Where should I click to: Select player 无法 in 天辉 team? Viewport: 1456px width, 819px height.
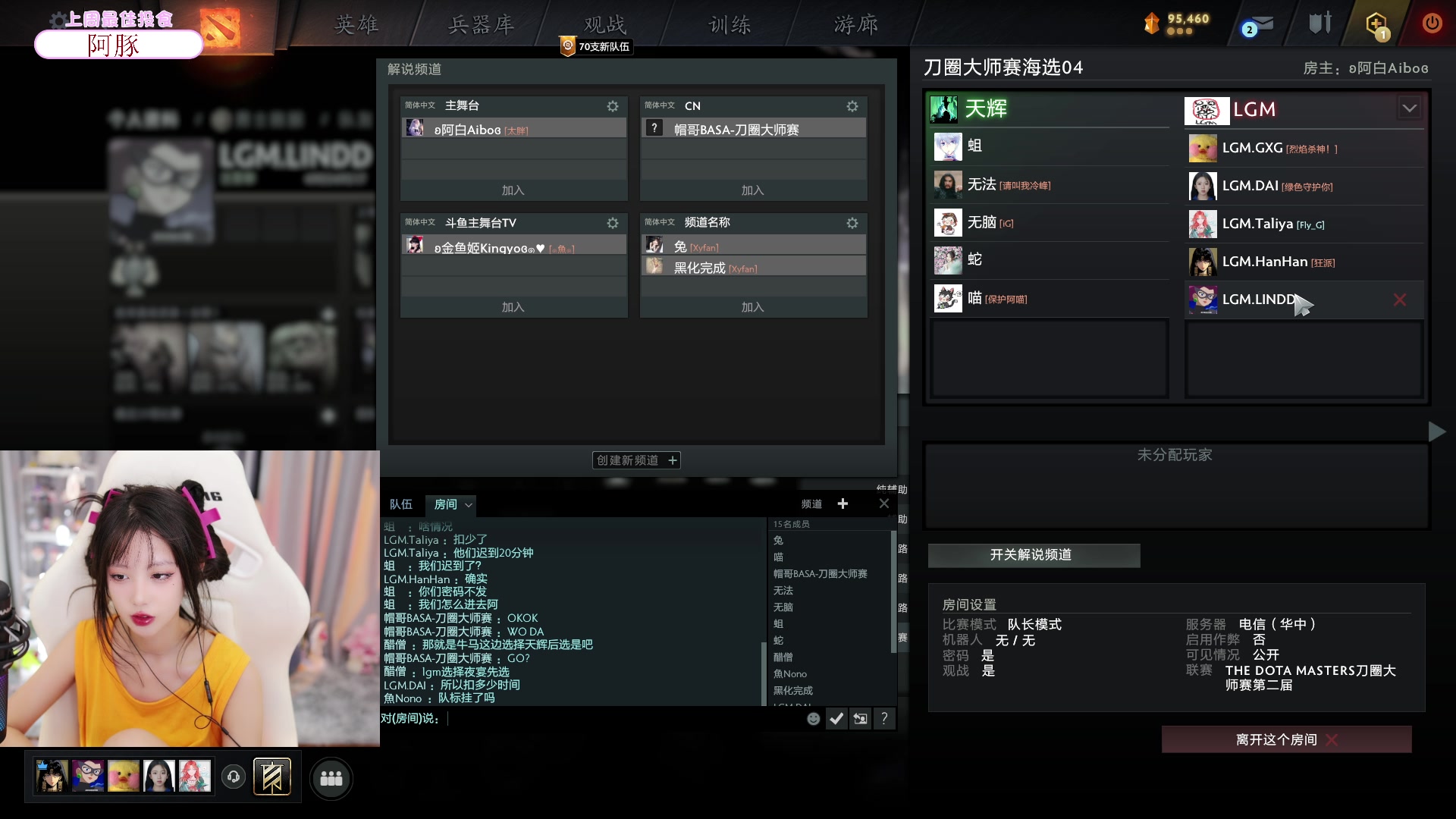click(1051, 184)
